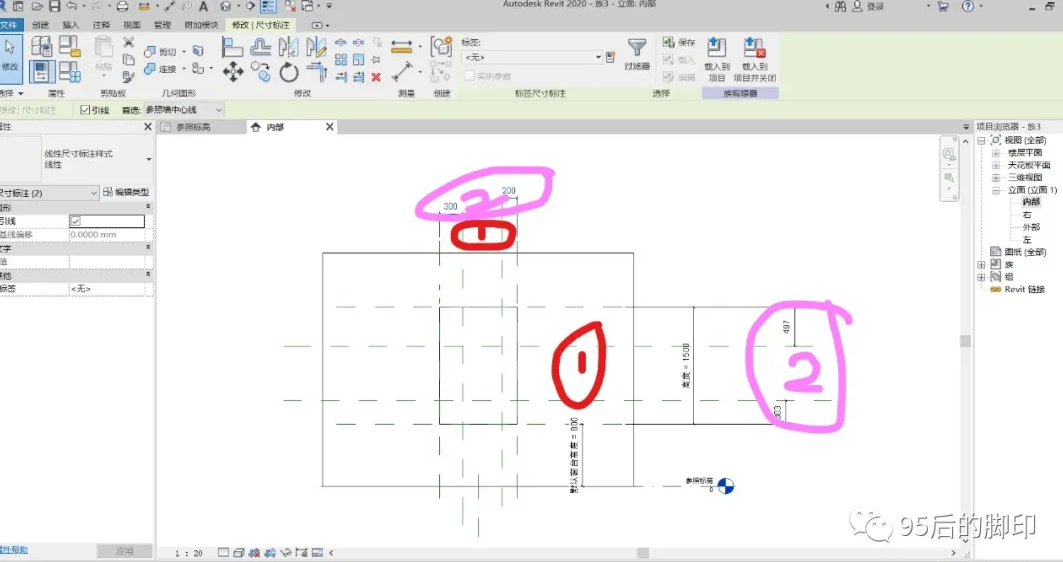Expand the 楼层平面 tree node
The image size is (1063, 562).
(997, 153)
